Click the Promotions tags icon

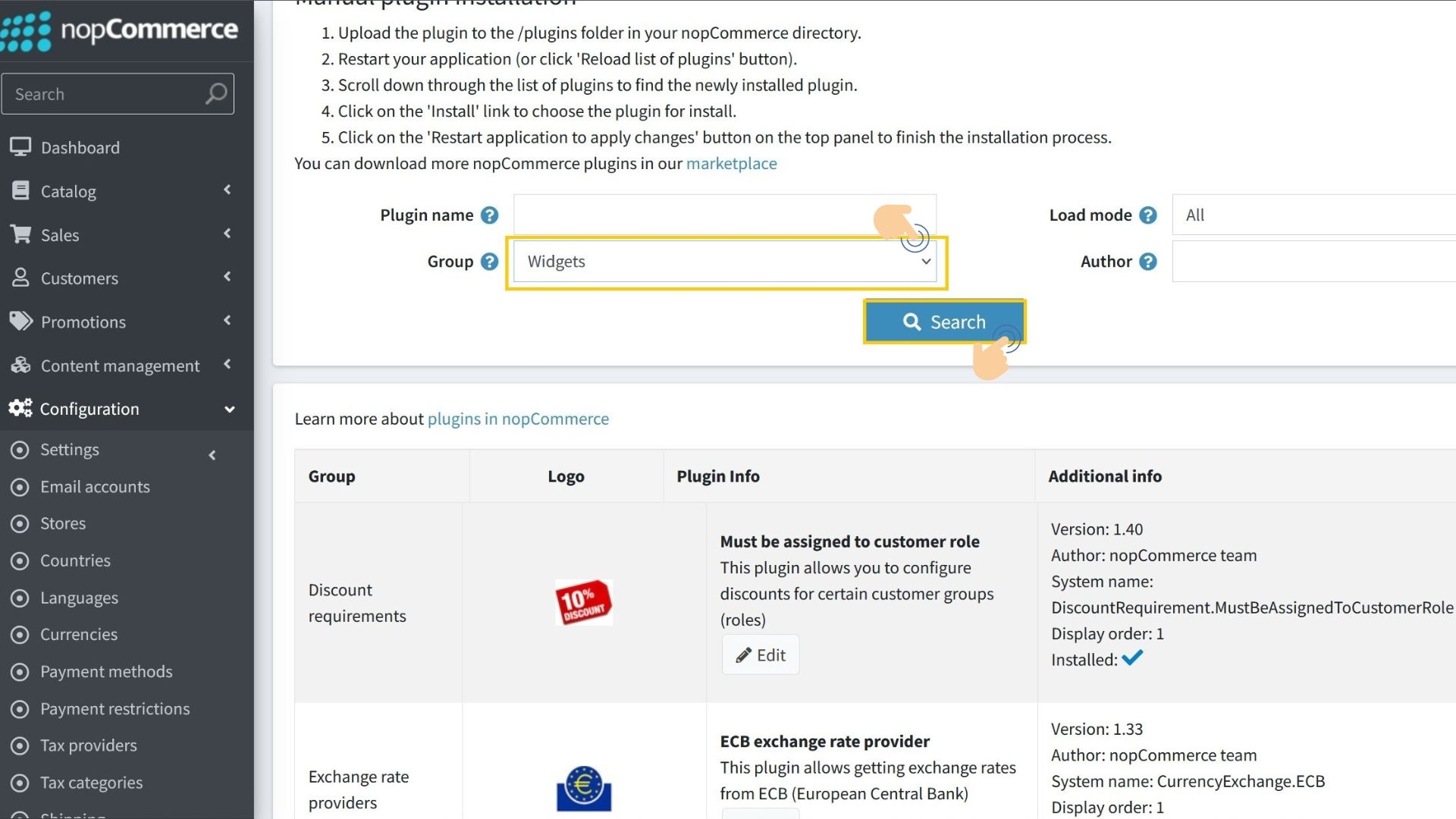20,322
